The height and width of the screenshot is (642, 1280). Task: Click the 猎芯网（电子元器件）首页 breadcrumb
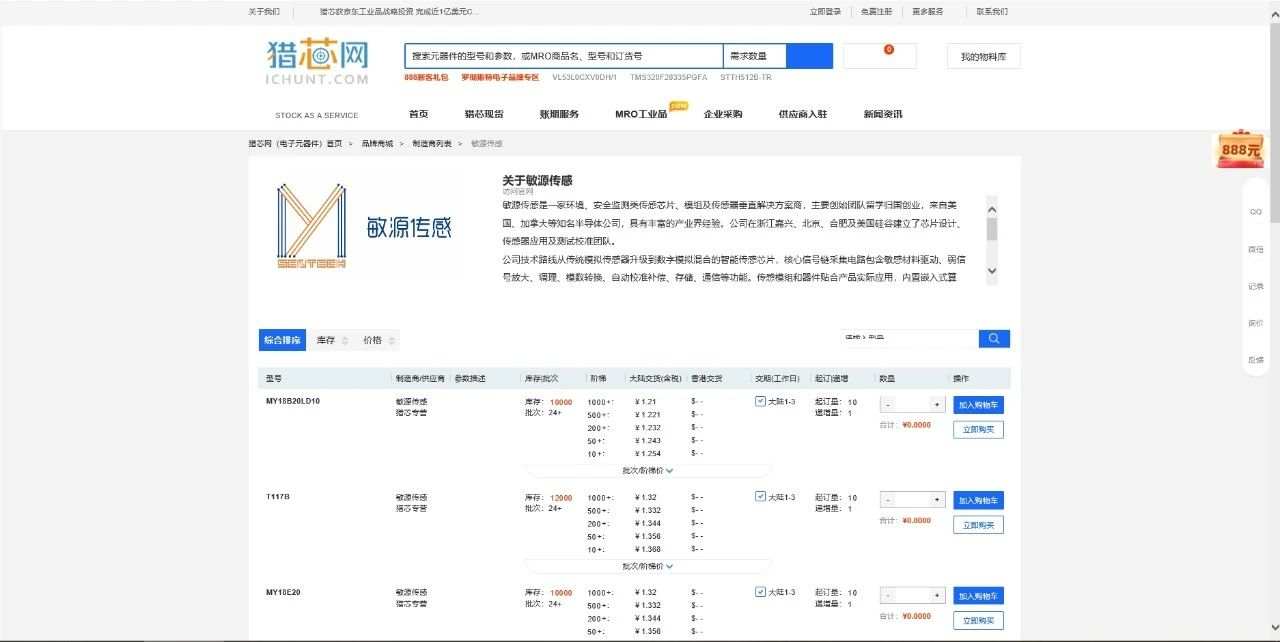(x=295, y=144)
